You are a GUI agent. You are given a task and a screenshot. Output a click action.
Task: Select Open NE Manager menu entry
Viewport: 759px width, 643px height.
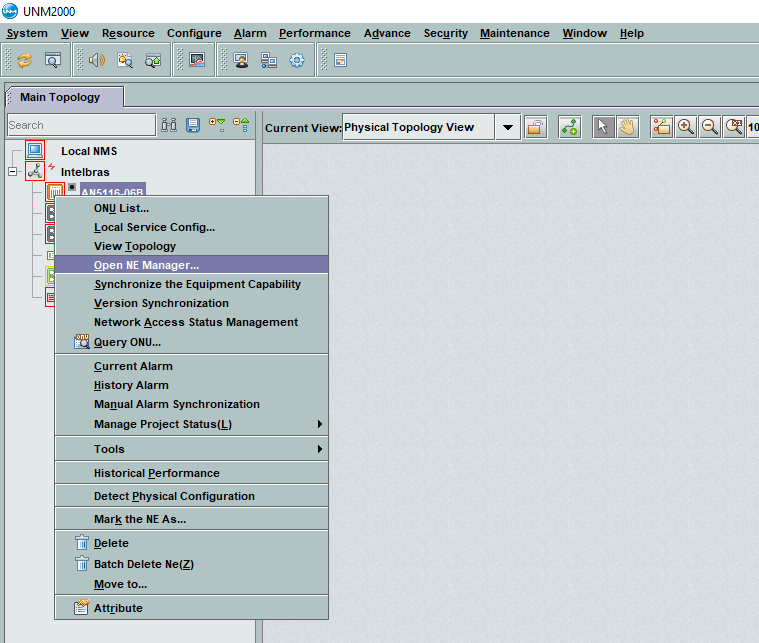click(192, 265)
